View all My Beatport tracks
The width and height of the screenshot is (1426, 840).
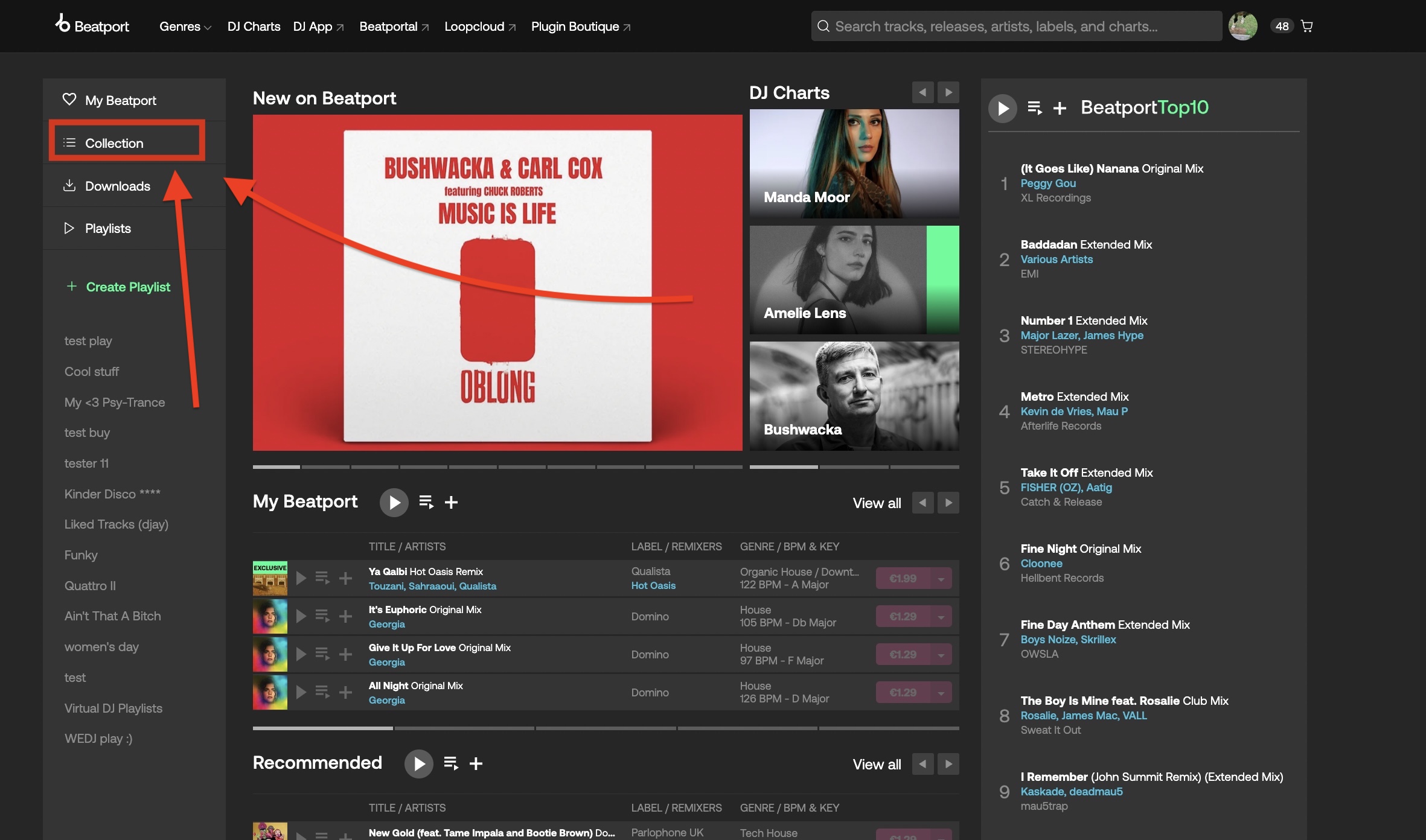point(877,503)
